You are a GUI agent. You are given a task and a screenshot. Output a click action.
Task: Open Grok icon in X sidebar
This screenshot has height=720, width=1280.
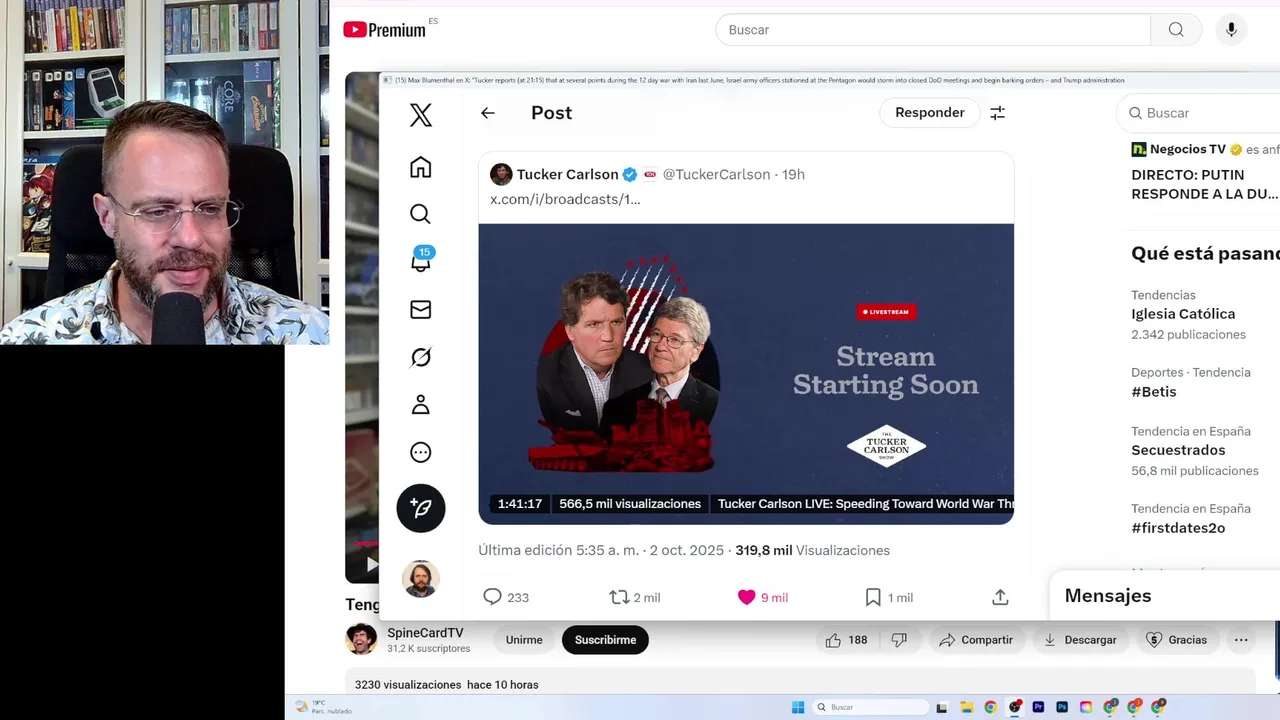(421, 357)
